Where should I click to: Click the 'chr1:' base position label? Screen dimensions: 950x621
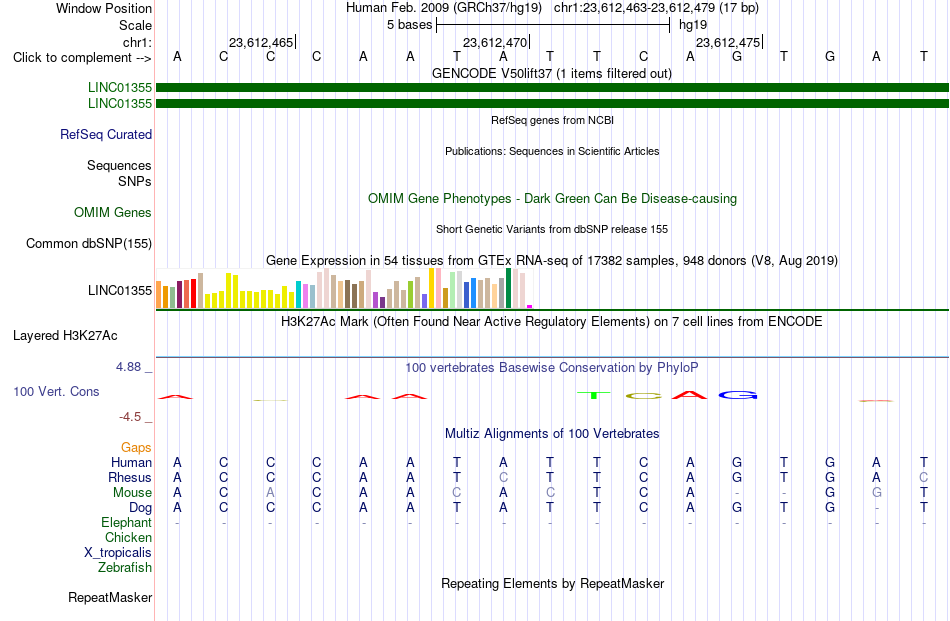pyautogui.click(x=137, y=42)
